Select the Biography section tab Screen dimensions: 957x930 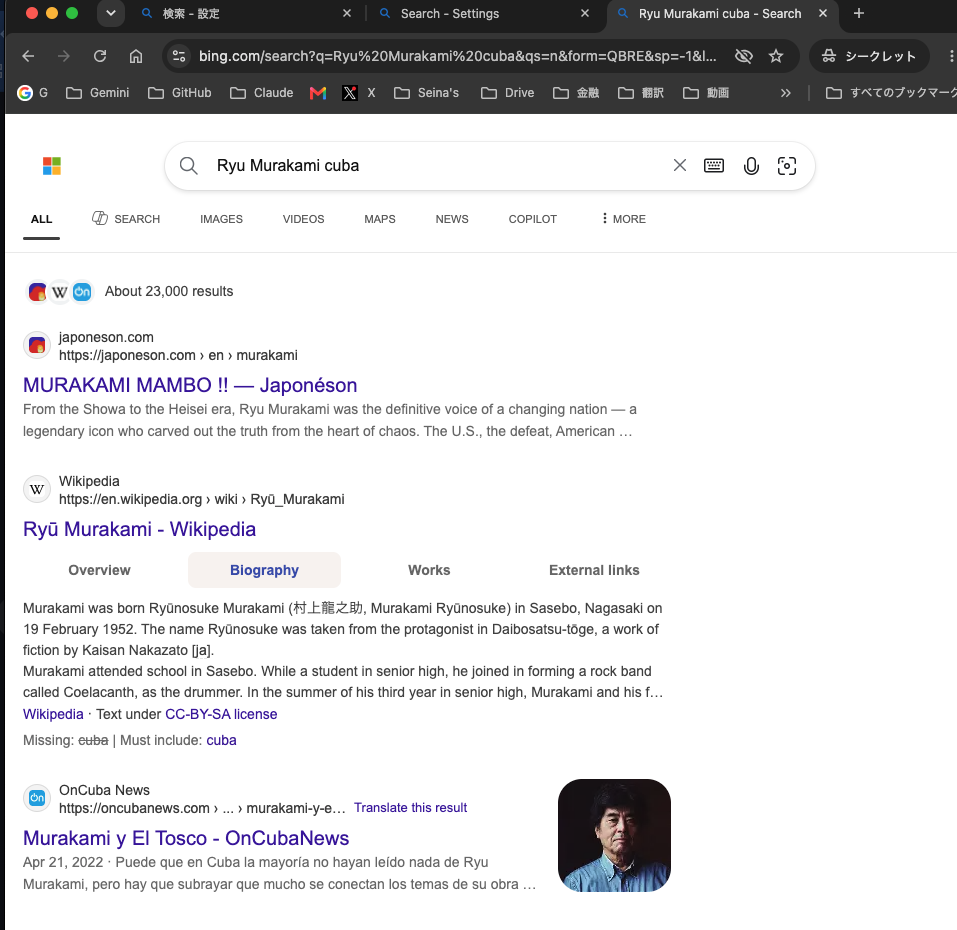coord(264,570)
